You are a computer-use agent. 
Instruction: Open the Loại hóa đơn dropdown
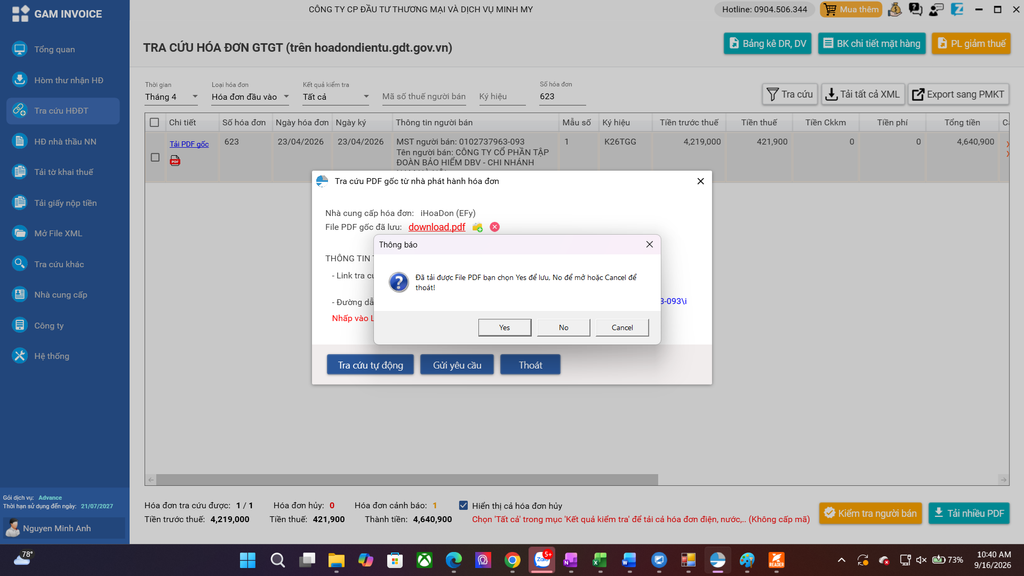(x=250, y=97)
